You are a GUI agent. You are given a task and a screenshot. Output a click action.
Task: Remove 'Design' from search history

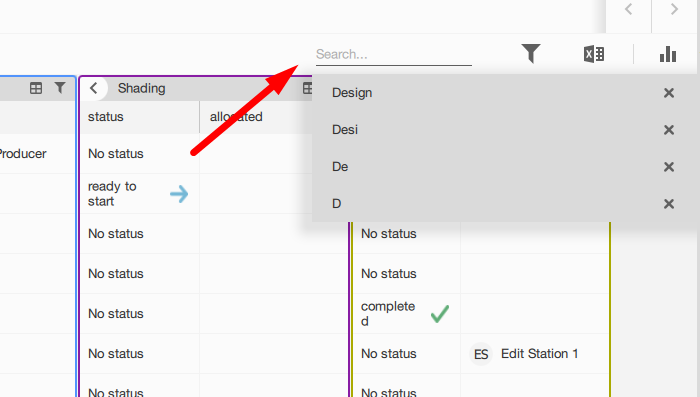[x=669, y=93]
